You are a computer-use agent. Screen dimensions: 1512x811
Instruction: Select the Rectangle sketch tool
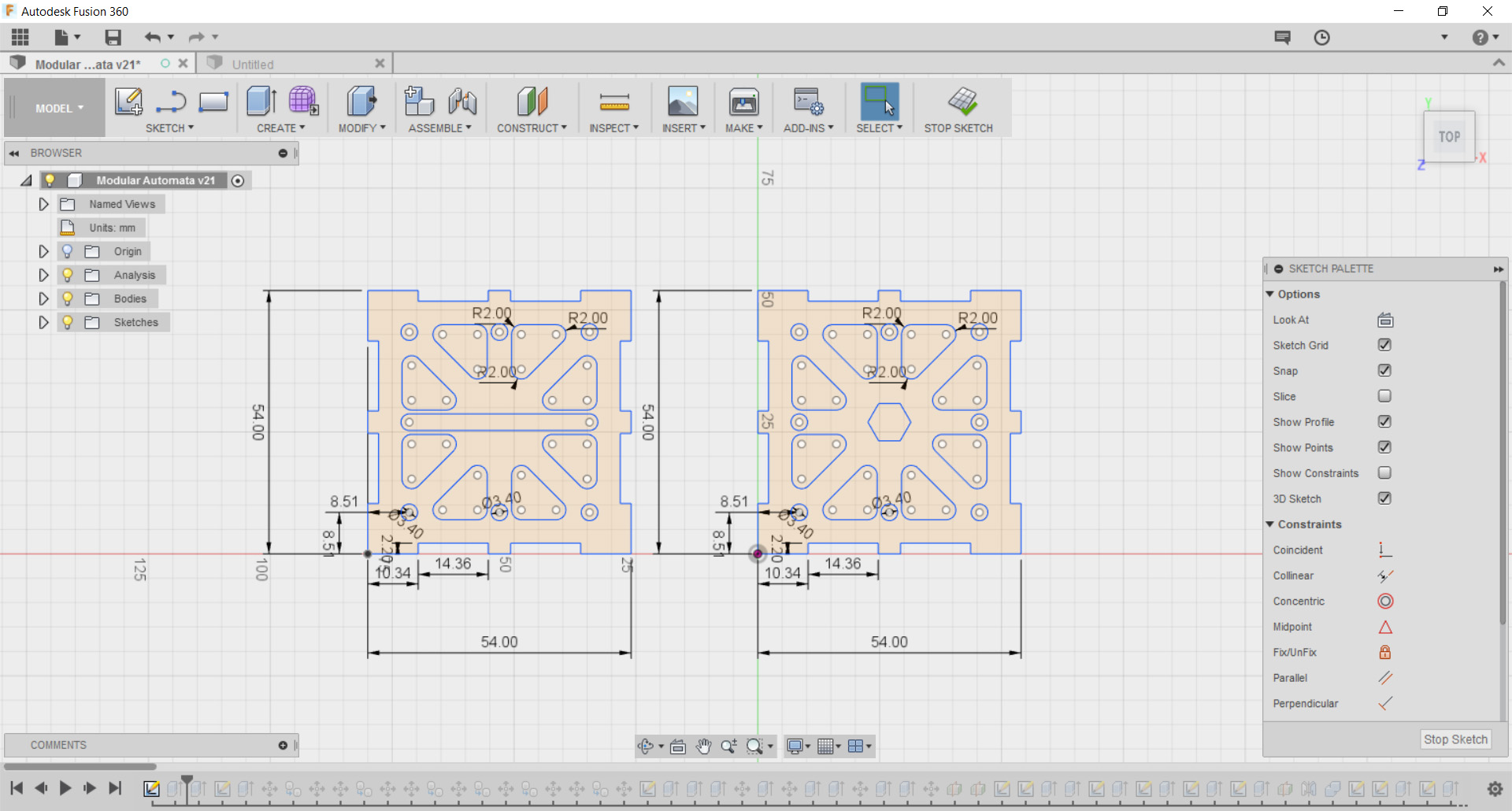(x=213, y=102)
